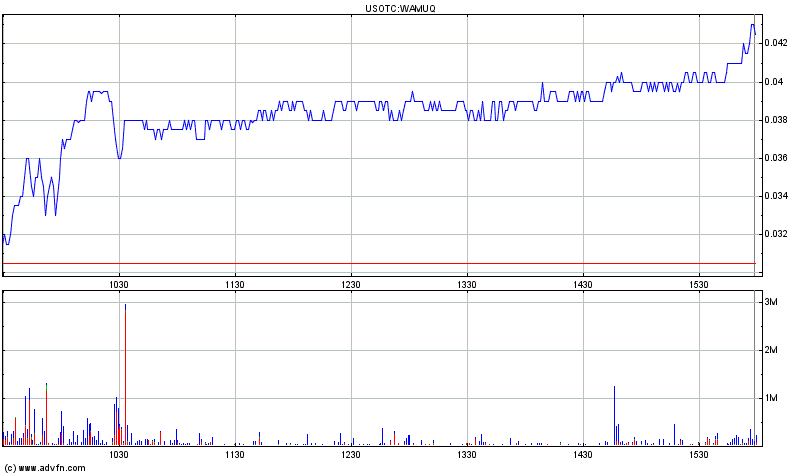Click the 0.038 price axis label

[776, 120]
